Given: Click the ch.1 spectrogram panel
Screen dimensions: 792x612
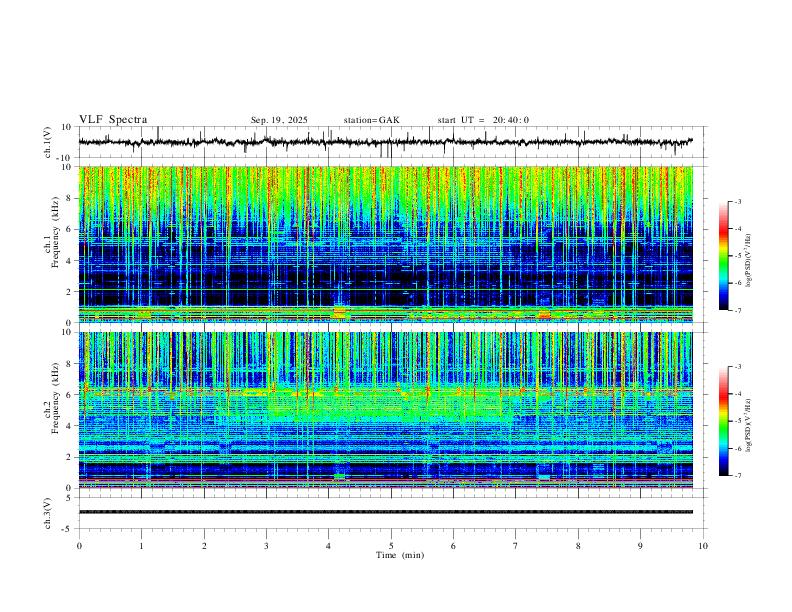Looking at the screenshot, I should point(386,244).
